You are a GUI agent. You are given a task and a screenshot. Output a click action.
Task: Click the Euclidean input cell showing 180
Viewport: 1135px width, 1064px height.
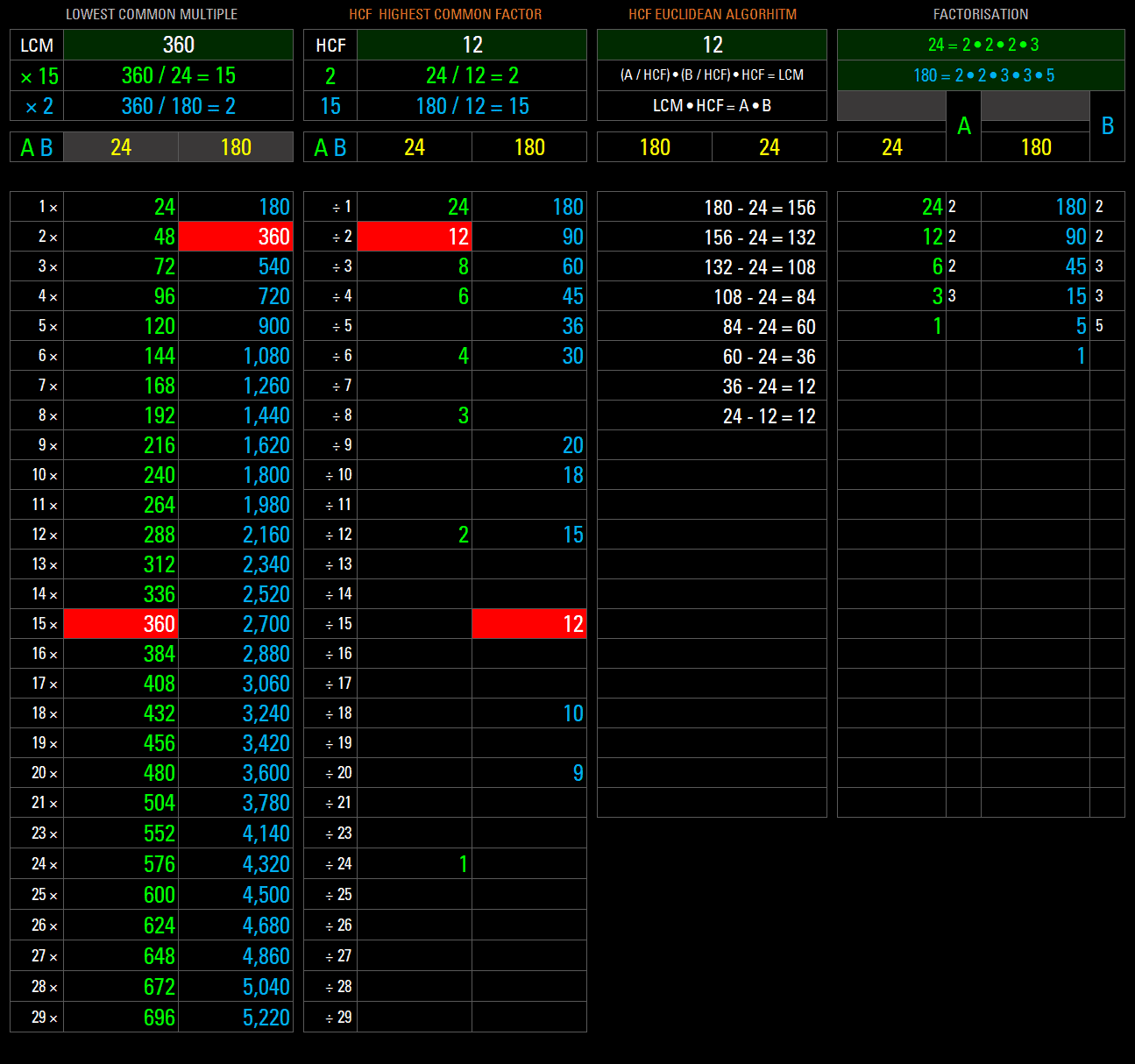click(x=655, y=147)
